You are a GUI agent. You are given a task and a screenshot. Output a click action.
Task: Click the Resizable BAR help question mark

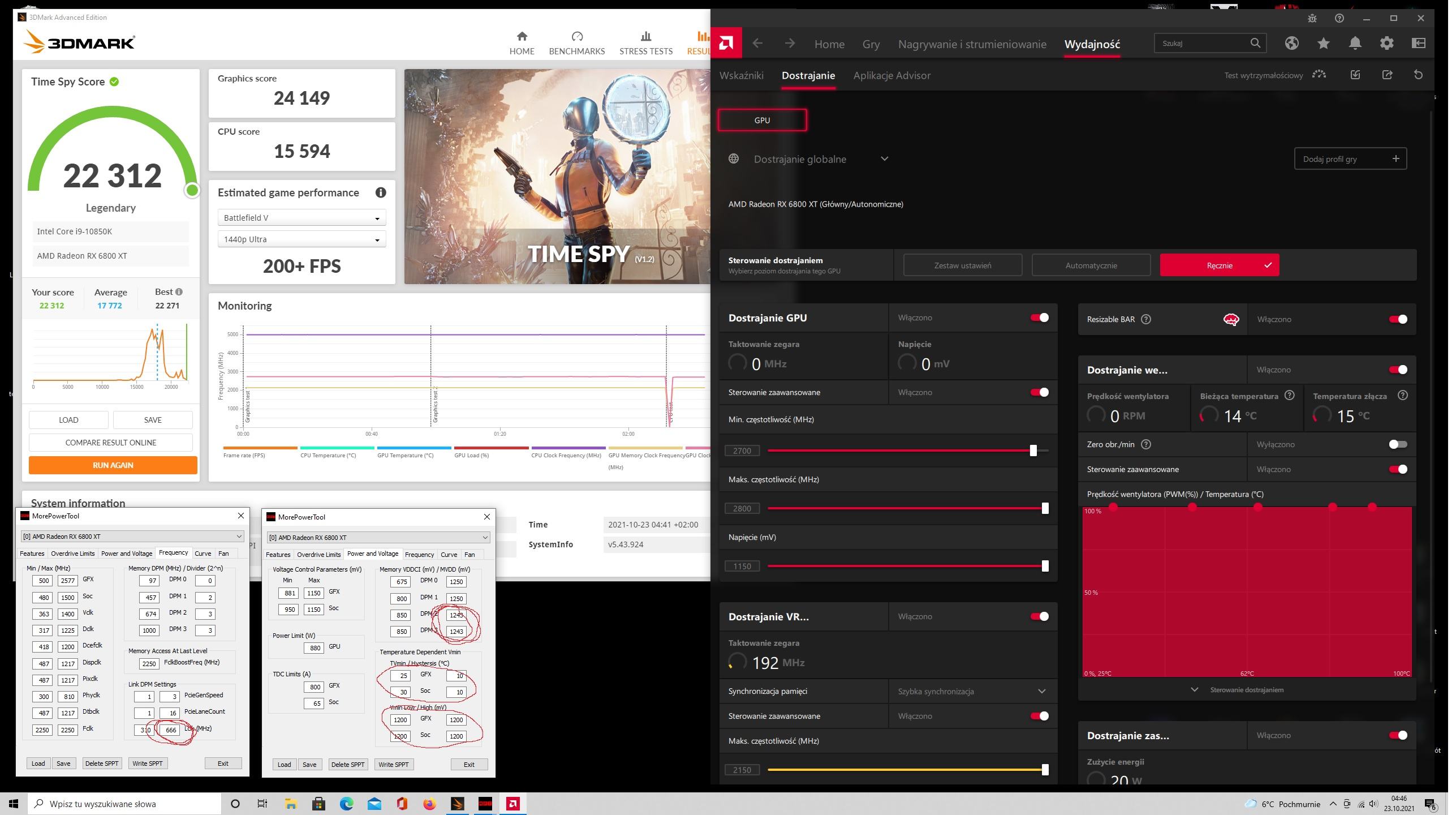click(x=1145, y=319)
